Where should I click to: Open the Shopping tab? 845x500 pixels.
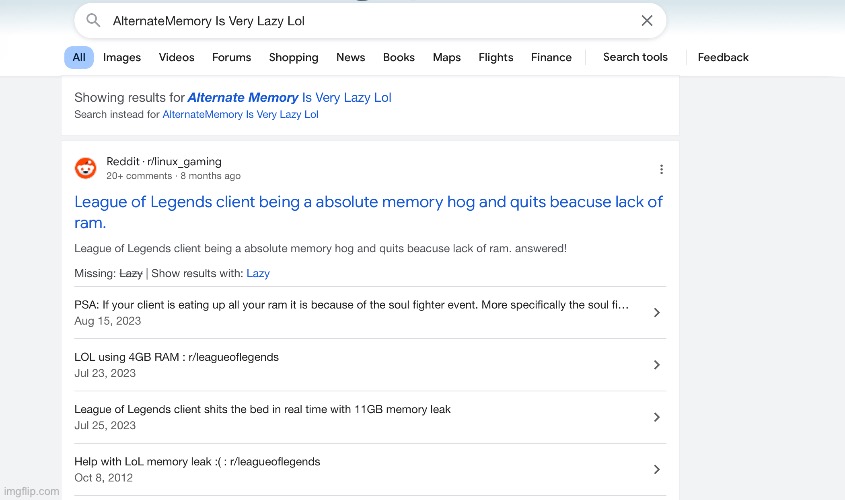(x=294, y=58)
